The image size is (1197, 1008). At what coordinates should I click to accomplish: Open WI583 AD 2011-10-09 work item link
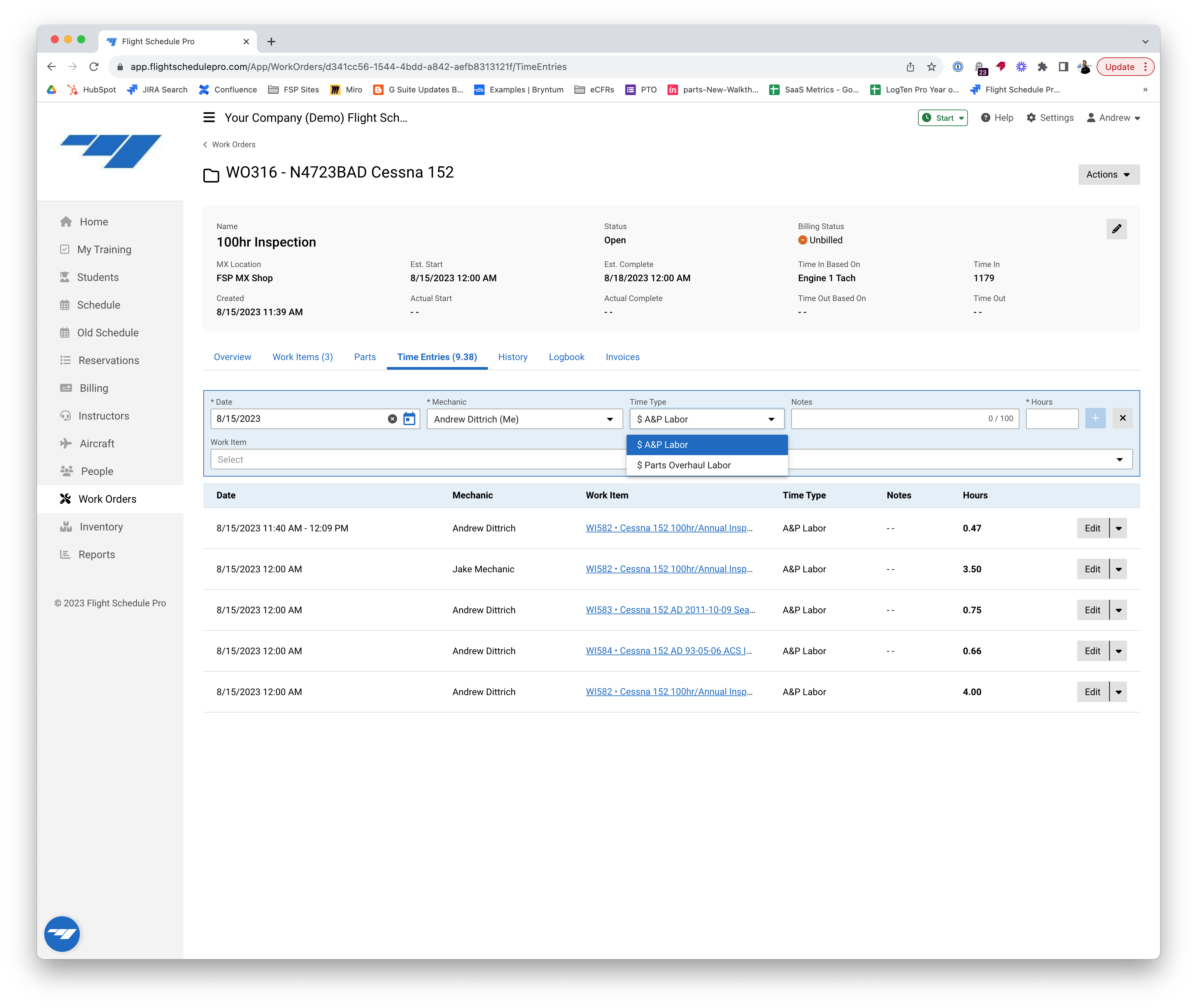tap(670, 610)
